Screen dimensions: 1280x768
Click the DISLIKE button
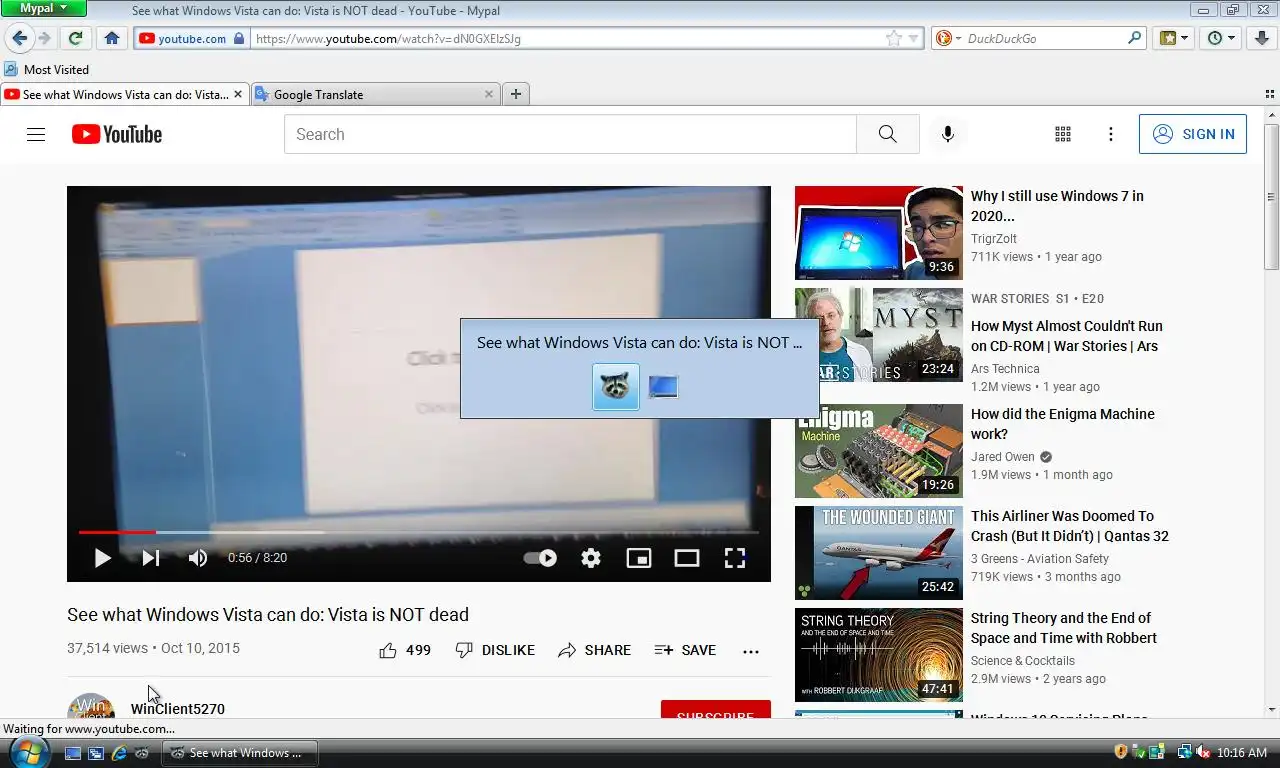(x=495, y=650)
